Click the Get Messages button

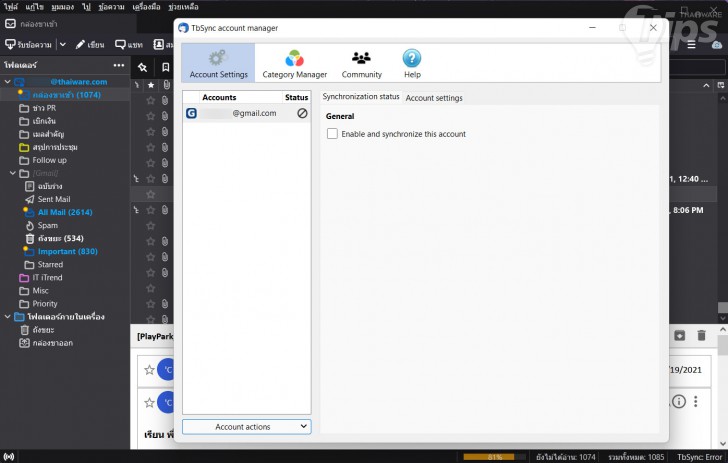29,45
